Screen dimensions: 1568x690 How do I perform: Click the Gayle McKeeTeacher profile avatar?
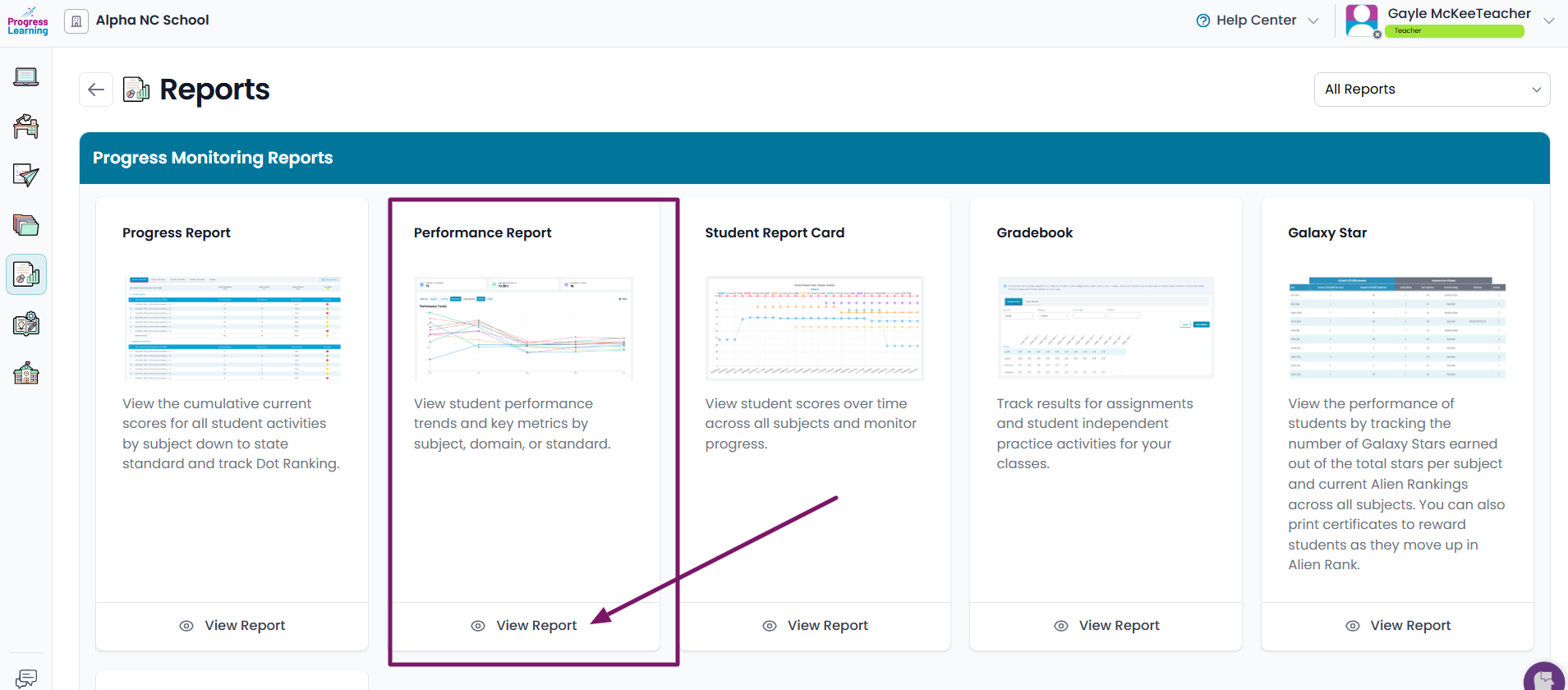(x=1362, y=21)
